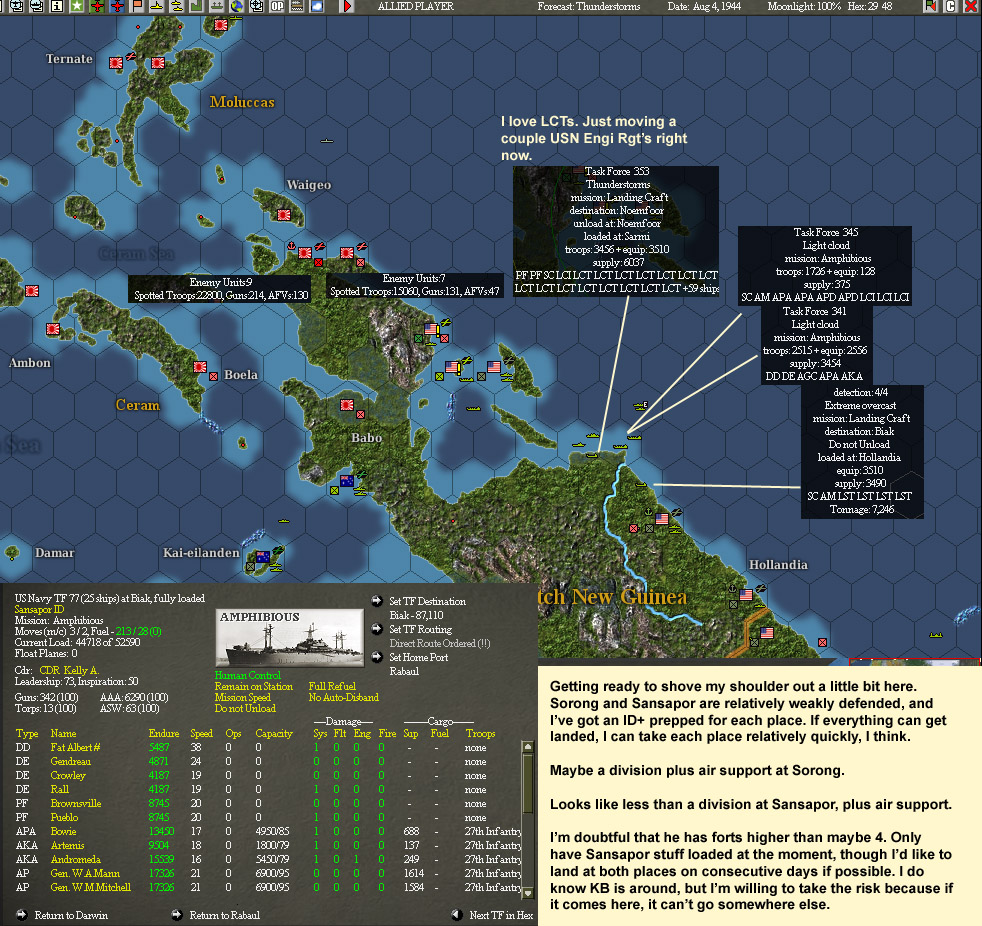
Task: Toggle the Do not Unload setting
Action: tap(245, 708)
